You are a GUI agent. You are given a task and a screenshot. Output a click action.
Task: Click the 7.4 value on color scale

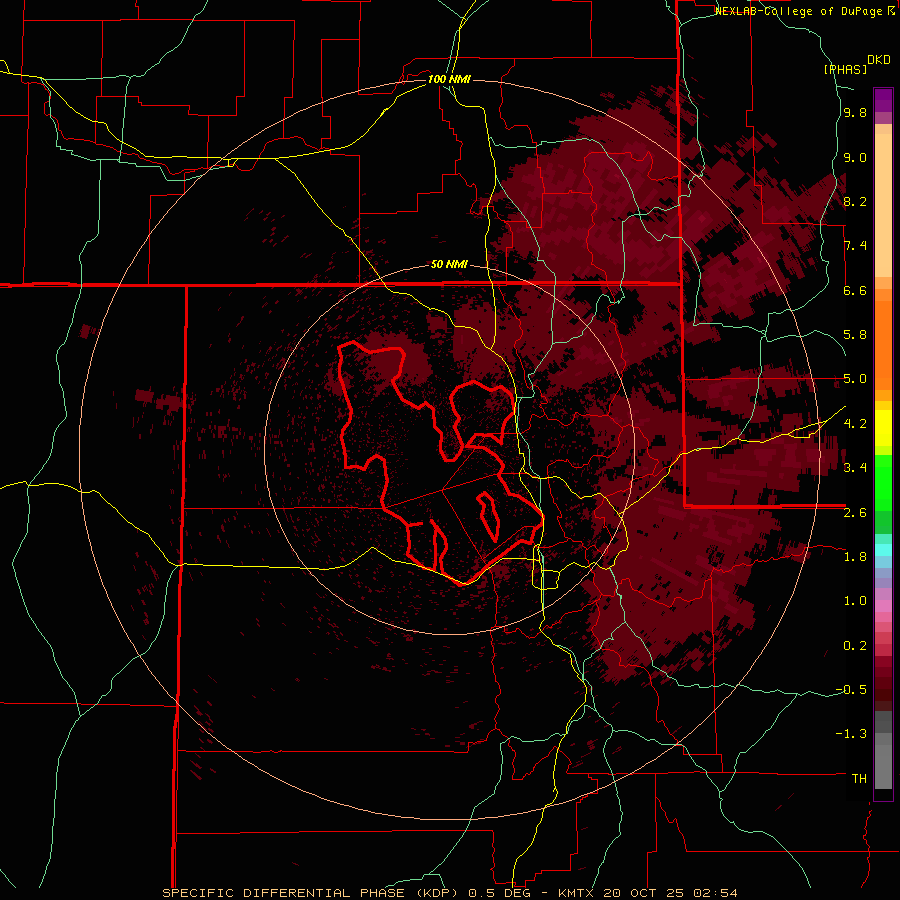pos(855,246)
